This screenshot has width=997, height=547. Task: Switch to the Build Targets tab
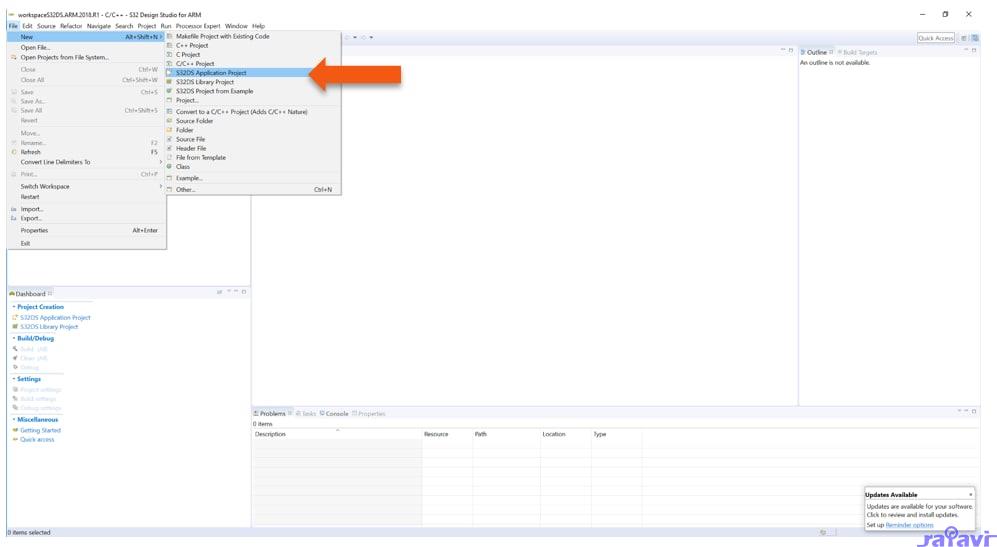859,52
